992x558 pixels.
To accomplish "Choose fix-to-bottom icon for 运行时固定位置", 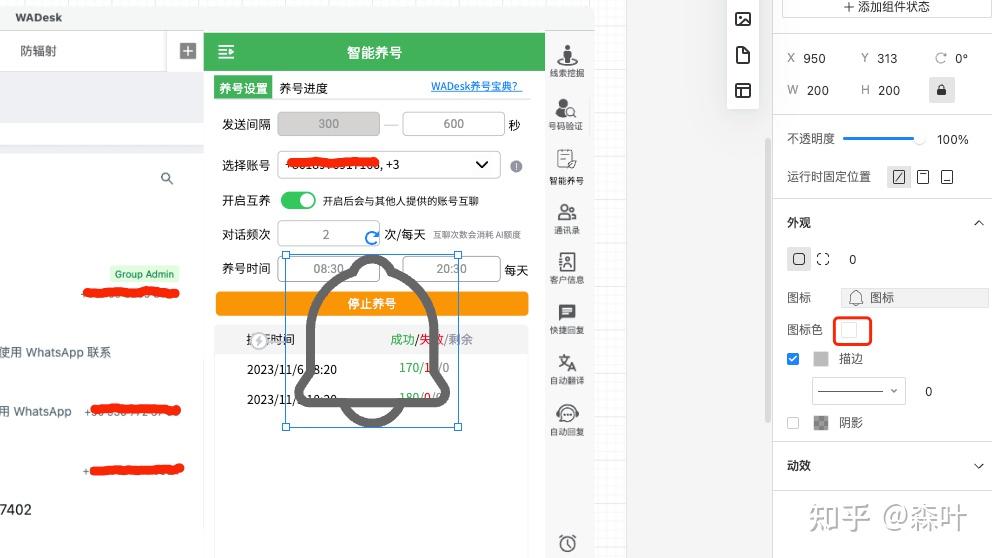I will [947, 177].
